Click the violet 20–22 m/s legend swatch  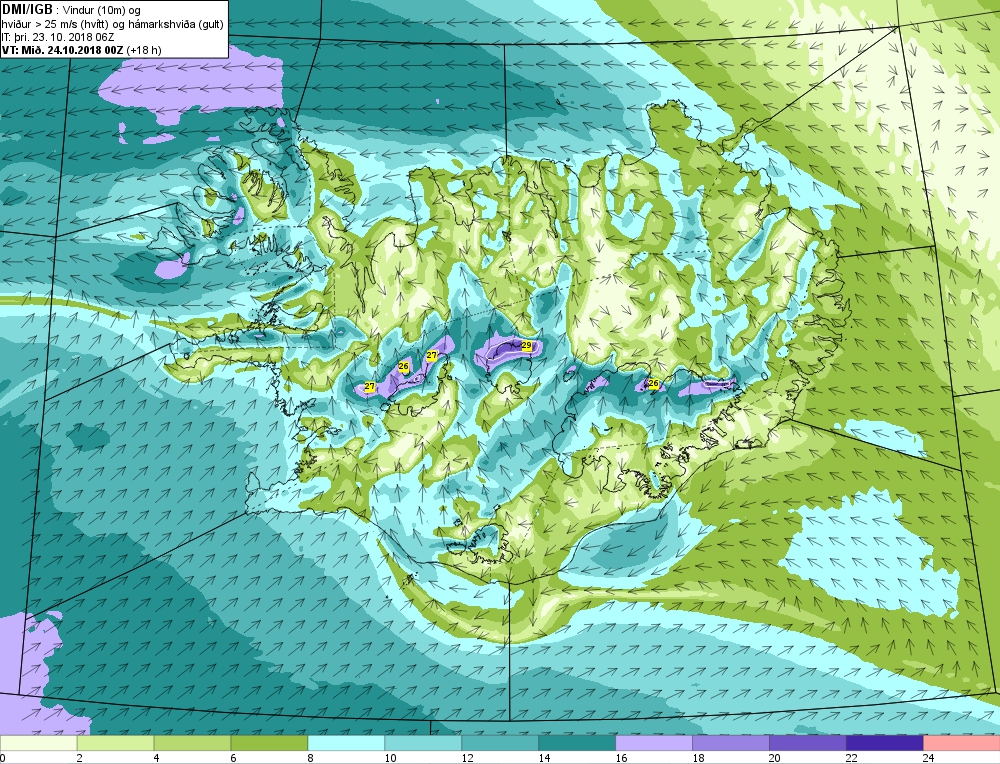(x=808, y=743)
